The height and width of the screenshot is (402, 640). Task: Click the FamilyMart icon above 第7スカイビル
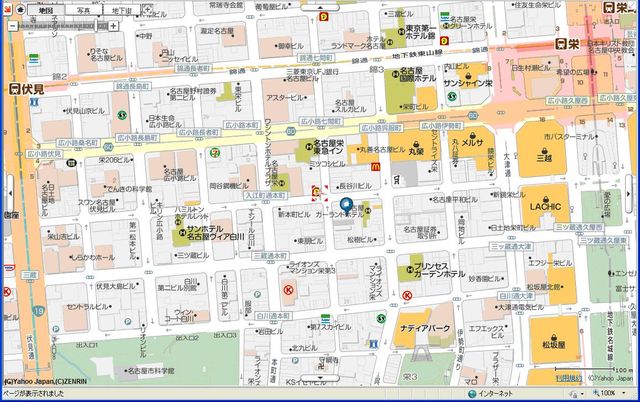tap(325, 319)
